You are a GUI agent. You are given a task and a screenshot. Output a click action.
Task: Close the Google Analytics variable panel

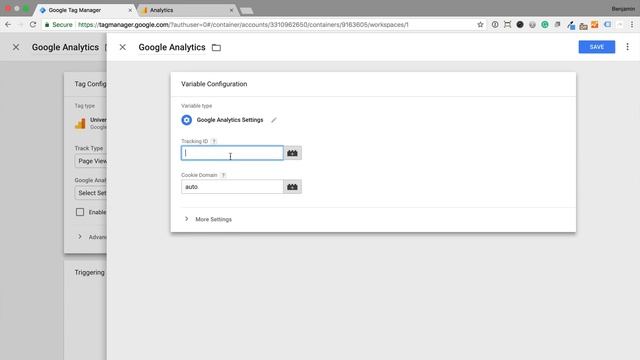(122, 47)
